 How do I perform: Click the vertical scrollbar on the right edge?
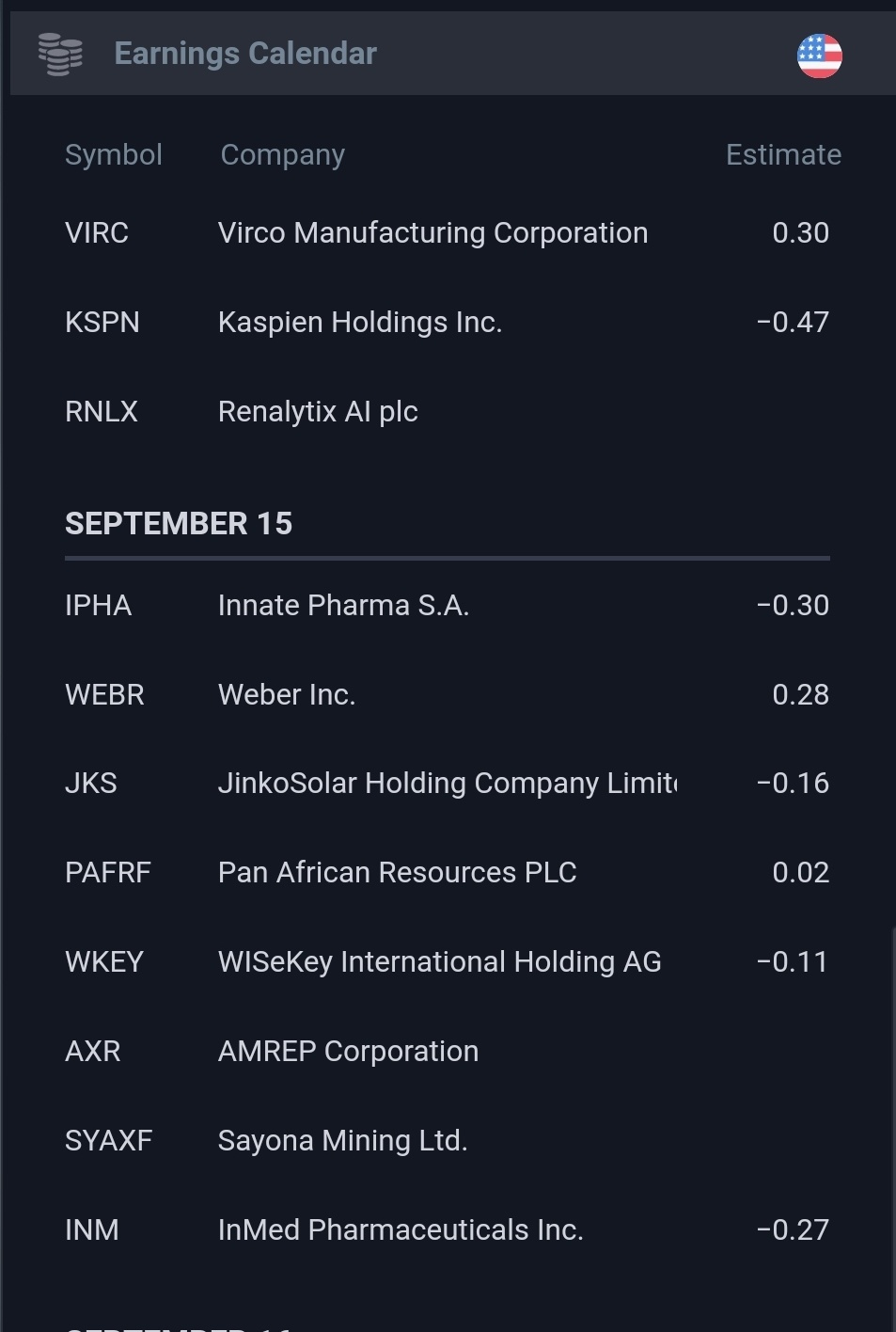click(892, 1129)
